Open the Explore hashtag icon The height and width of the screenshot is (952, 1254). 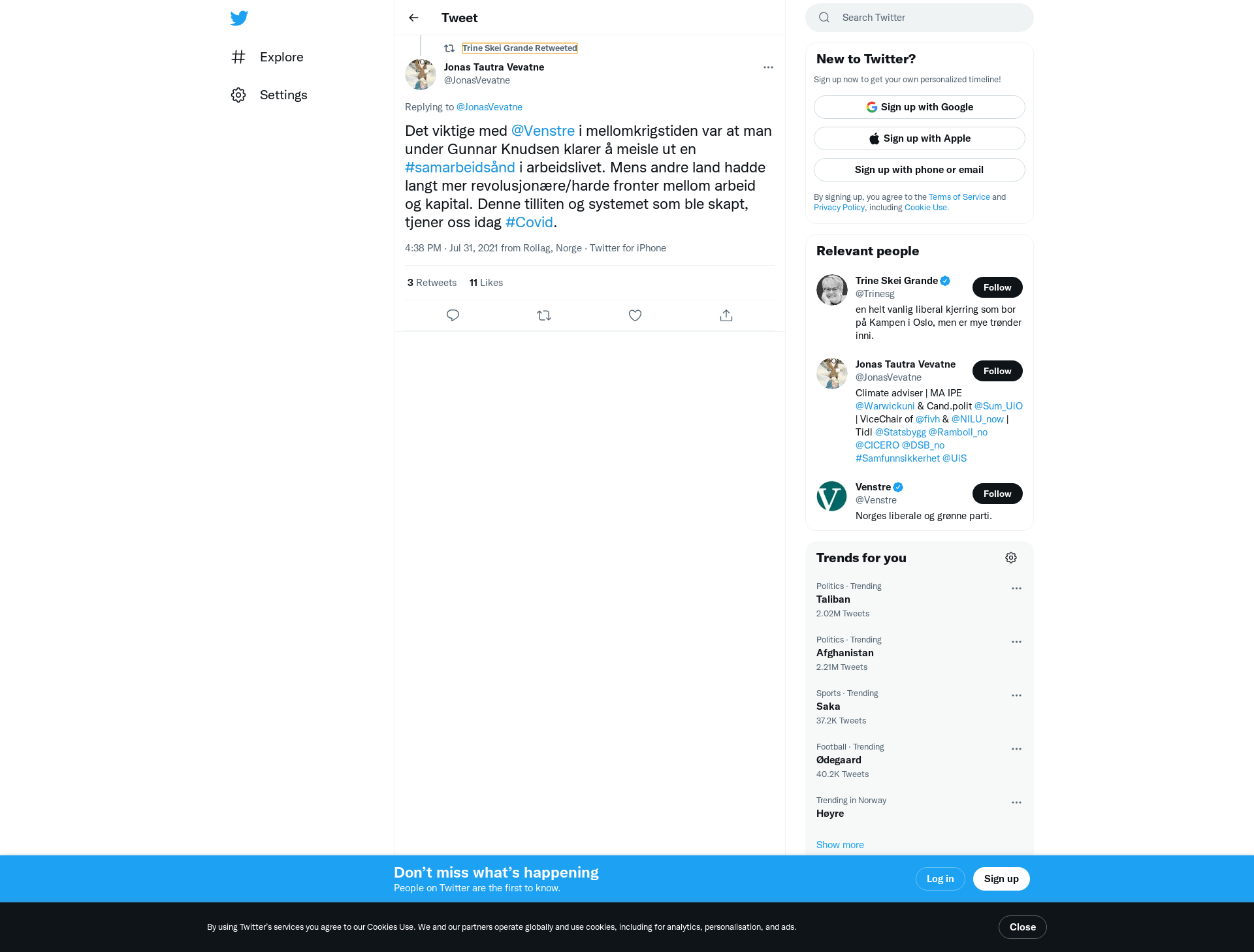coord(238,57)
